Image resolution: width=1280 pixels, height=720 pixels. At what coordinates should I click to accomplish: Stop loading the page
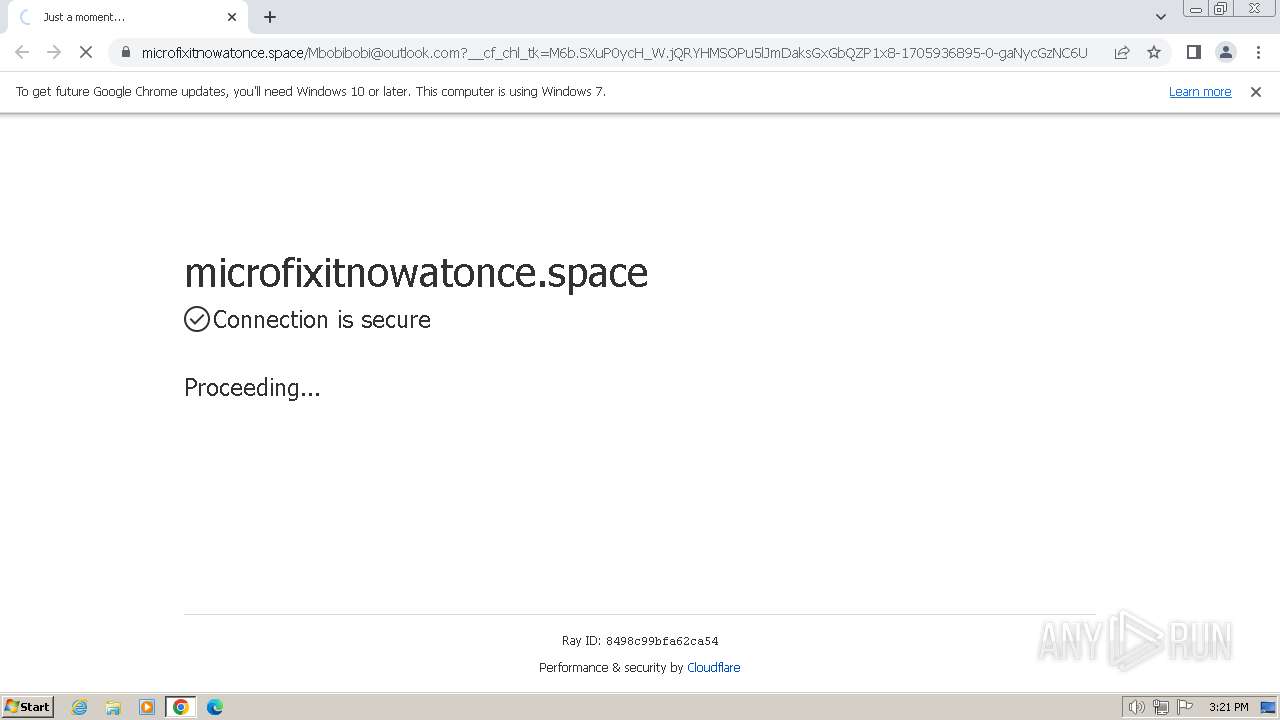86,52
